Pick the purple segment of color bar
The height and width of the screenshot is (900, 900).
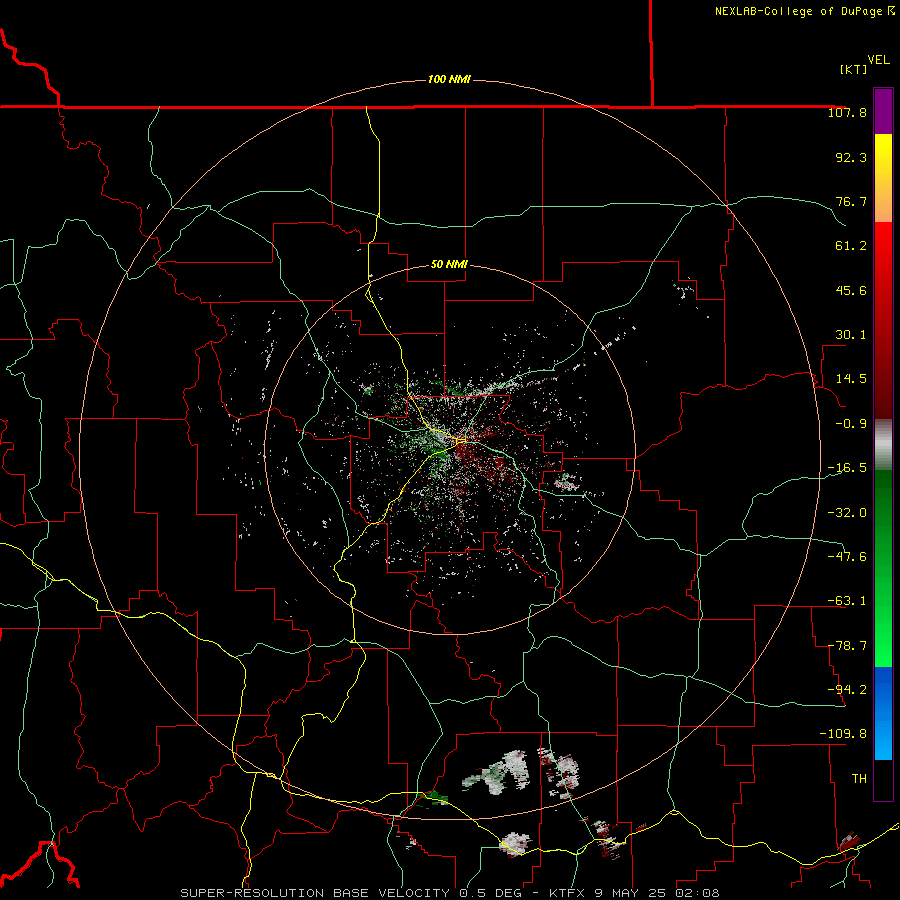(883, 112)
